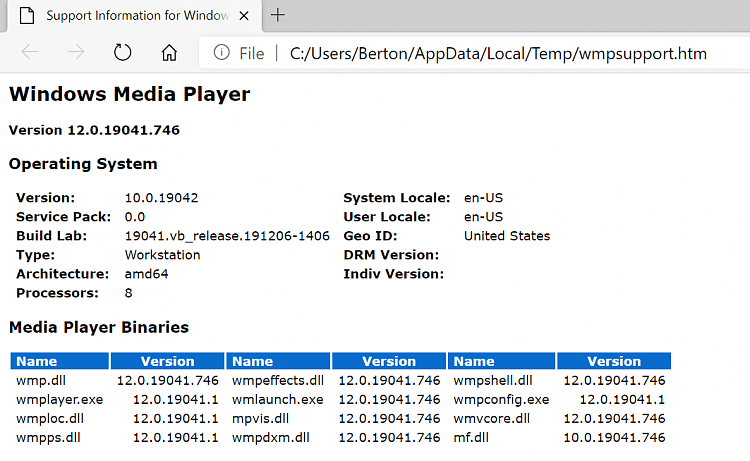The height and width of the screenshot is (461, 750).
Task: Click the wmlaunch.exe table cell
Action: [277, 400]
